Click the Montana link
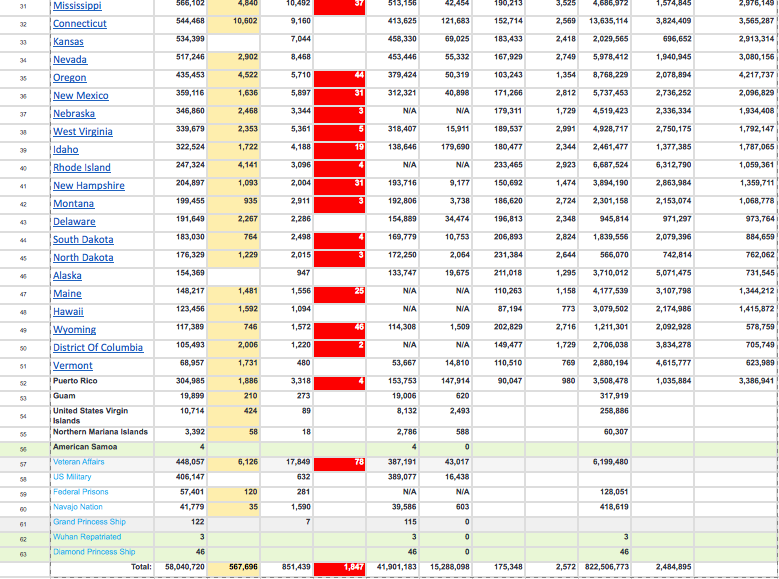The width and height of the screenshot is (779, 579). (74, 204)
